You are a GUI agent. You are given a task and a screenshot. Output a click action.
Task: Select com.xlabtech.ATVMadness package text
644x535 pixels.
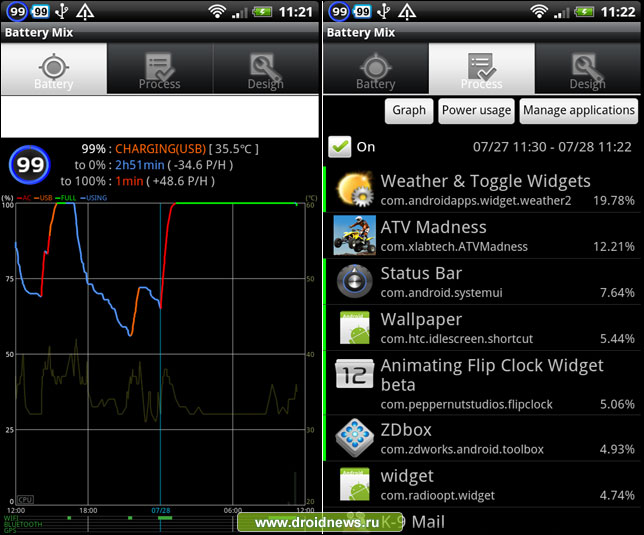454,247
